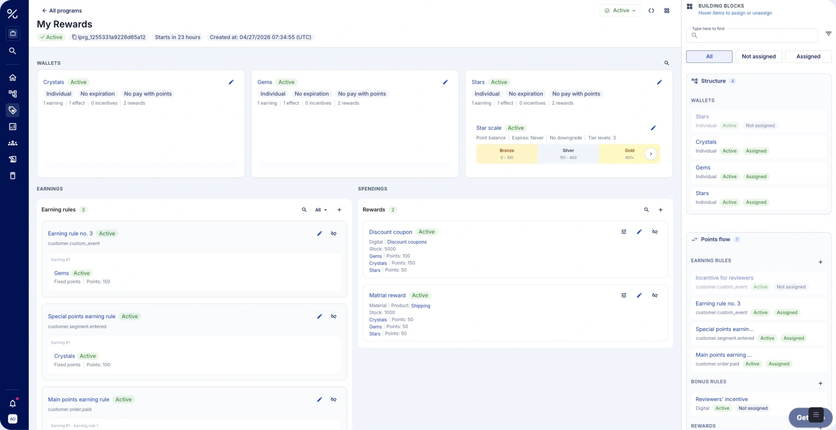Click the Gold tier segment
This screenshot has height=430, width=836.
pos(629,153)
